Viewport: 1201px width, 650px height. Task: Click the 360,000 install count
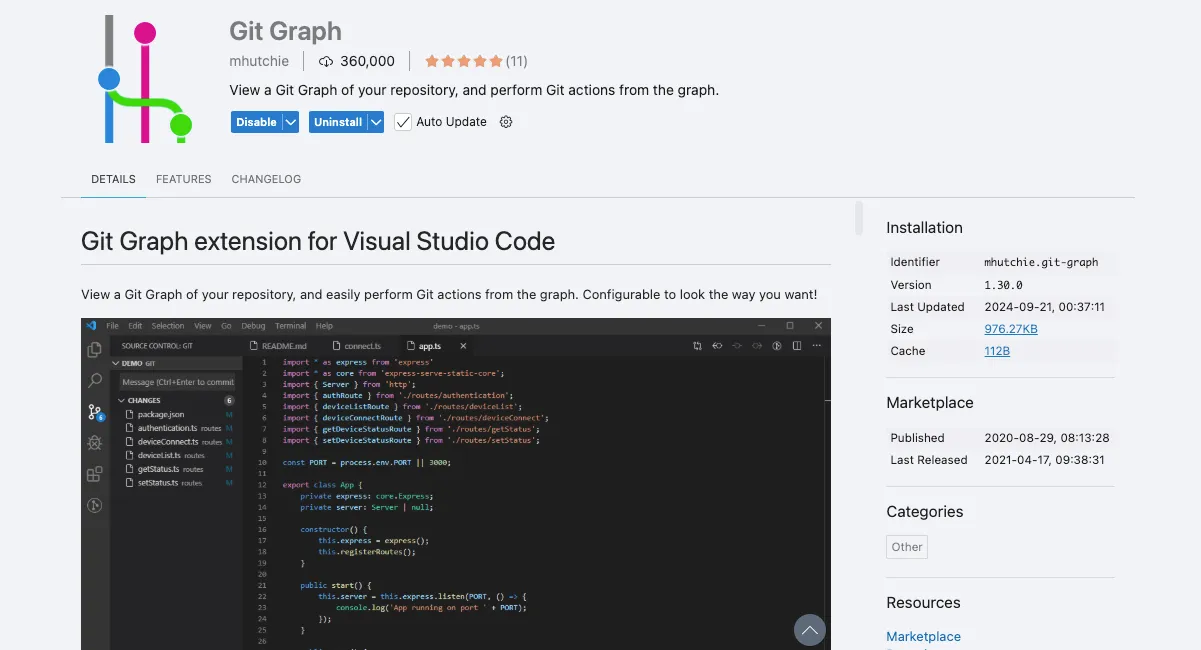(367, 61)
